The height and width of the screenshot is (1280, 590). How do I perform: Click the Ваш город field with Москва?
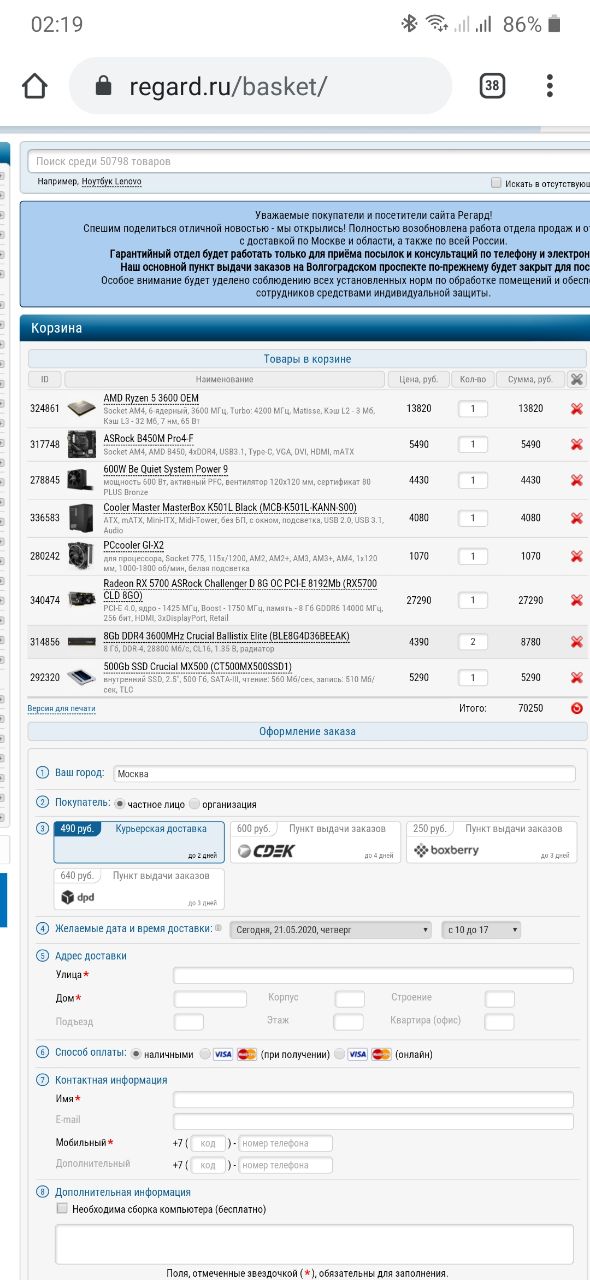point(344,773)
